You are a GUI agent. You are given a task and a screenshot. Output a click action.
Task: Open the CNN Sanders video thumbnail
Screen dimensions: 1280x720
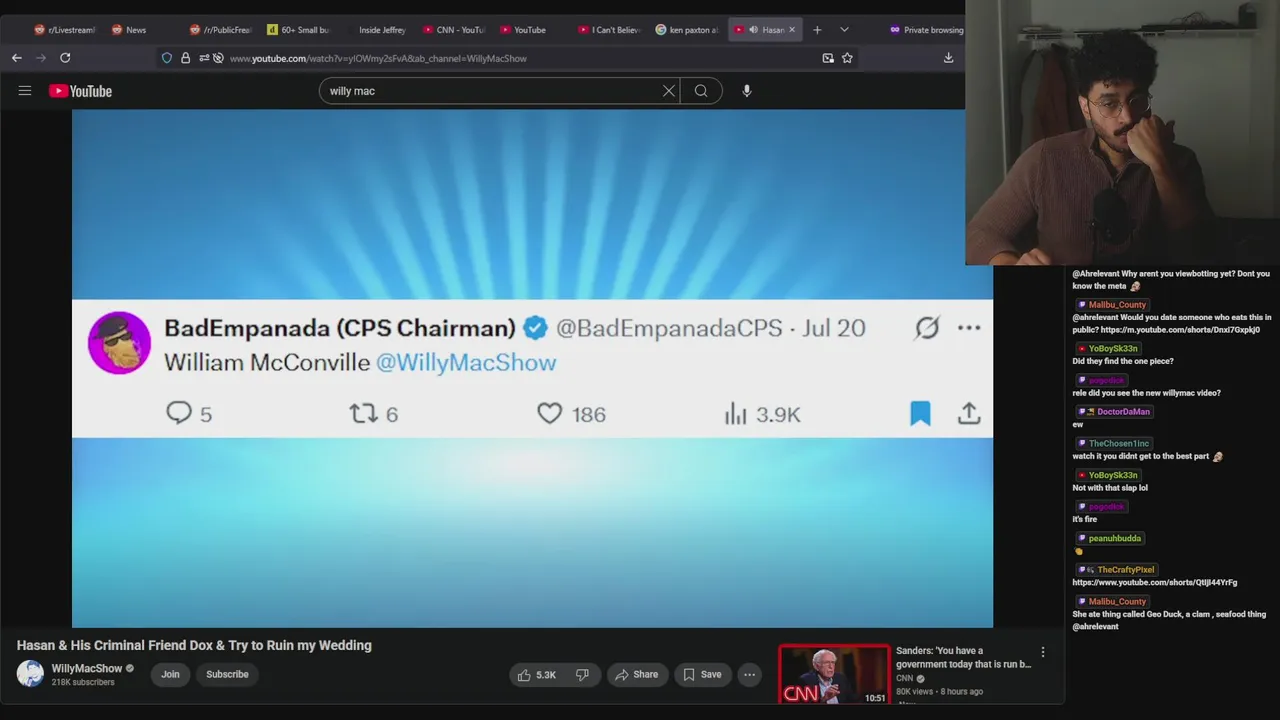click(x=834, y=675)
